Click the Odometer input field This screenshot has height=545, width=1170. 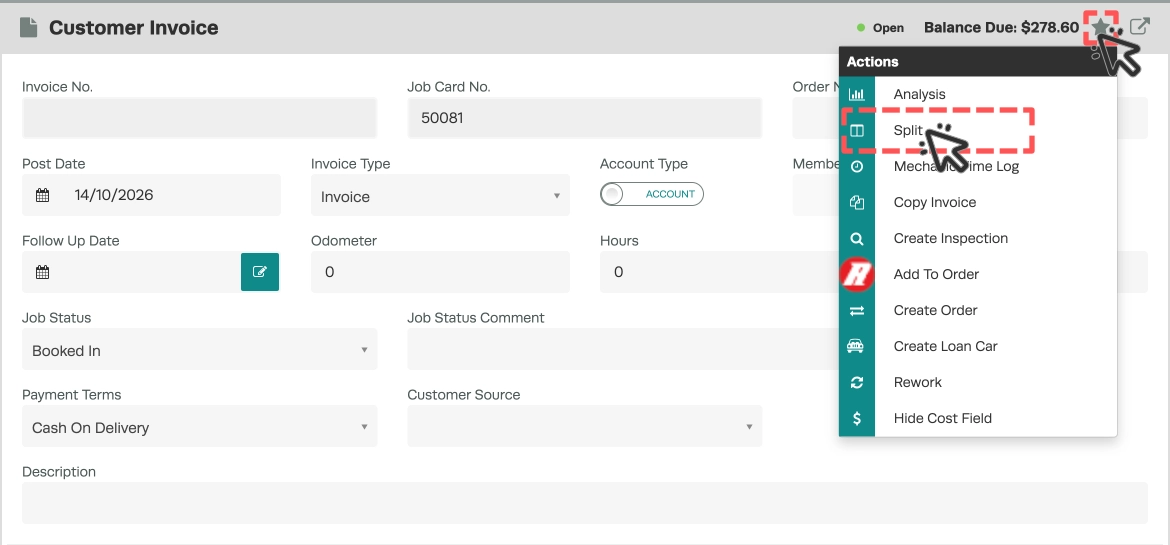[x=440, y=272]
